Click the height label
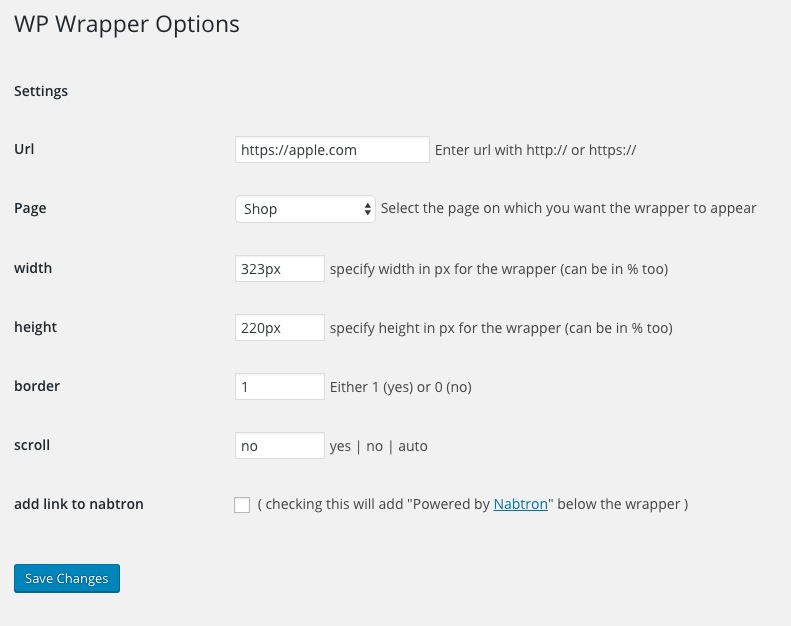Image resolution: width=791 pixels, height=626 pixels. 35,327
